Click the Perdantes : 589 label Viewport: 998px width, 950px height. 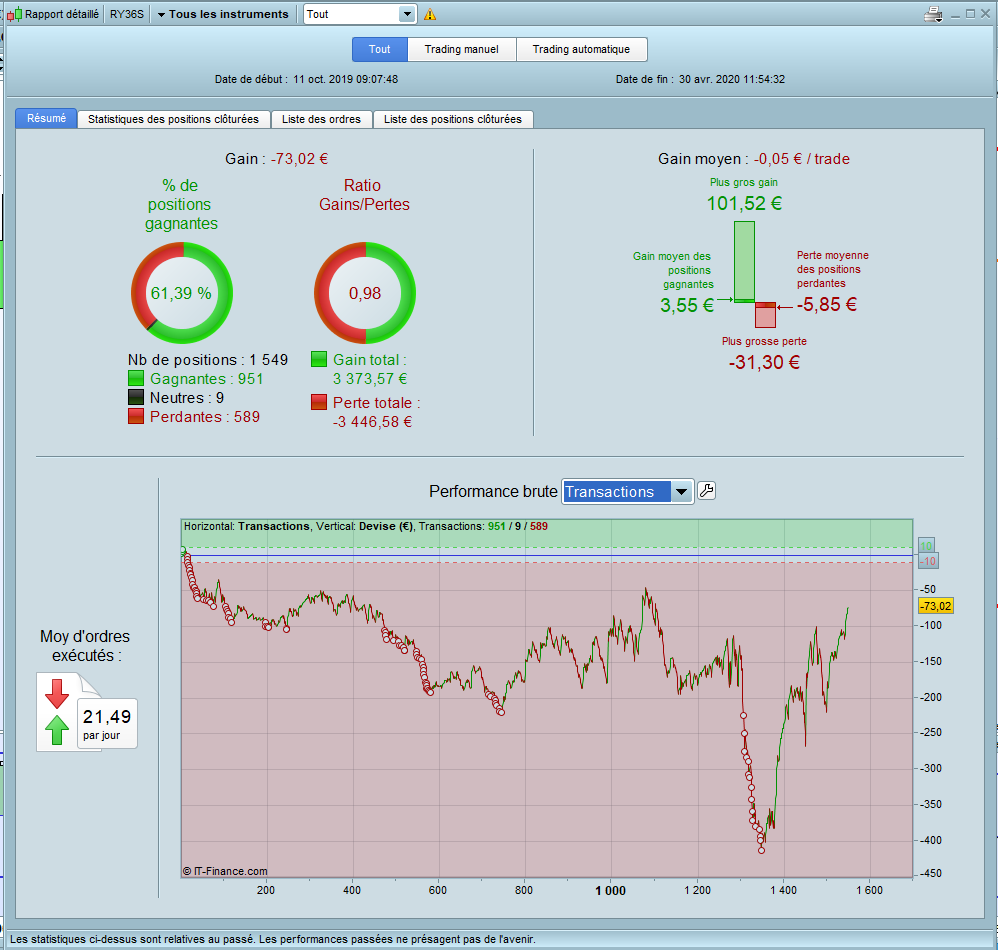(x=205, y=417)
